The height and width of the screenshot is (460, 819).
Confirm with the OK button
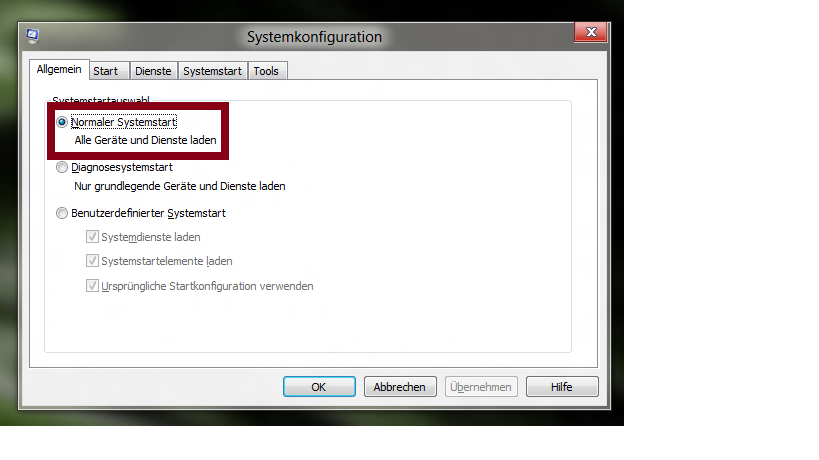point(319,387)
